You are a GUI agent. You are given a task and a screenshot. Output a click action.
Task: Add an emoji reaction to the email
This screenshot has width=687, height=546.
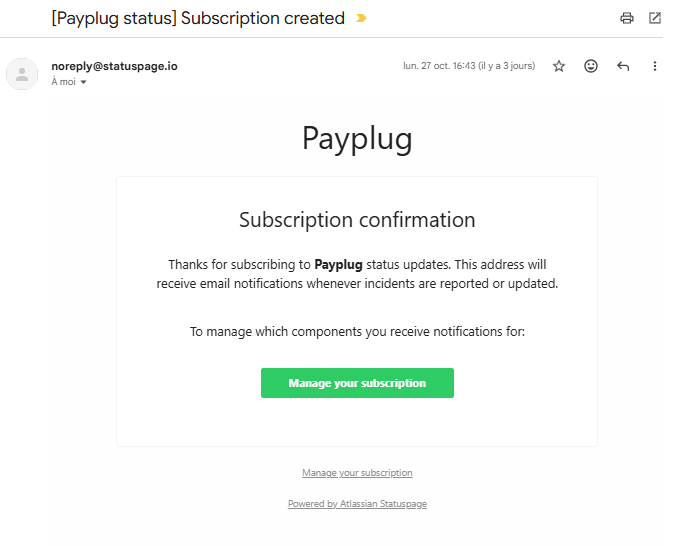coord(591,66)
